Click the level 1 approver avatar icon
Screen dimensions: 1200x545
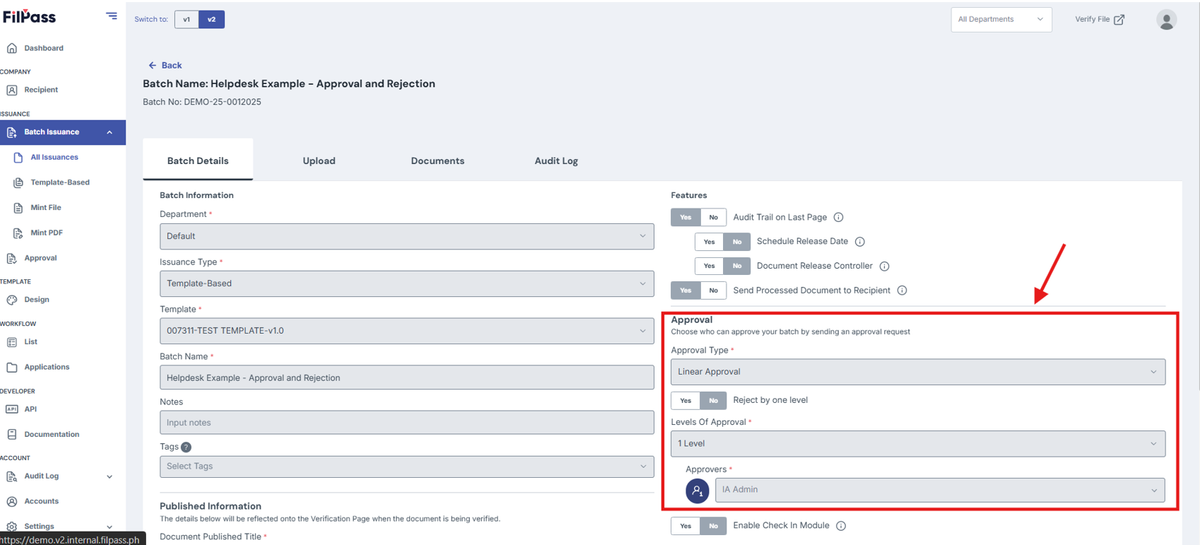click(x=697, y=490)
